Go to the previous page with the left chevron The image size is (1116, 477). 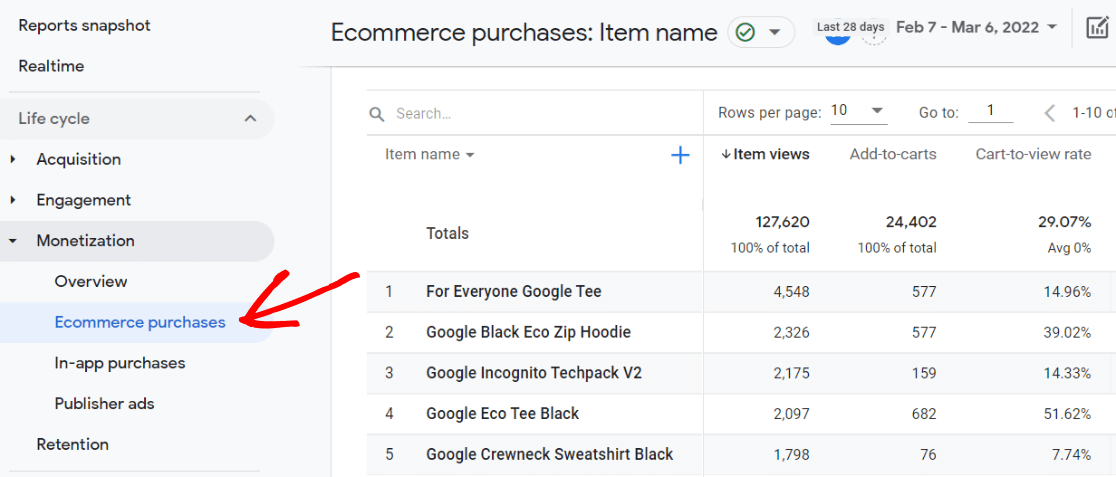point(1049,112)
